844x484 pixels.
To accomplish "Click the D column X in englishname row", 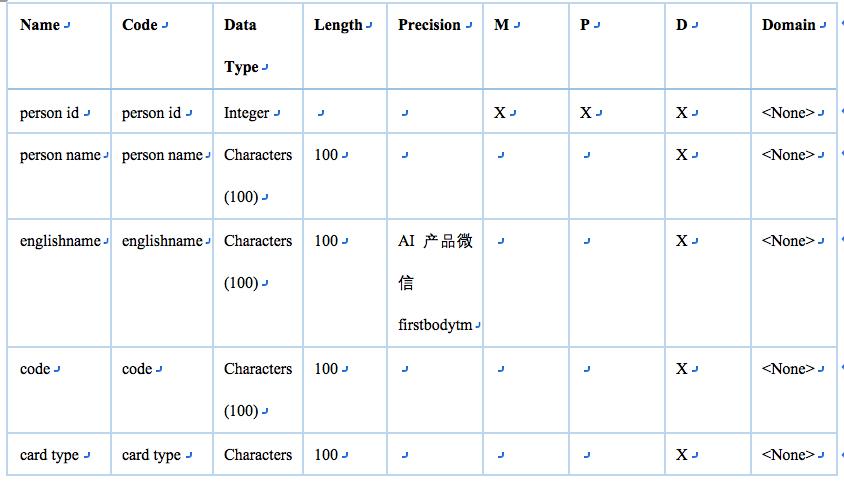I will [681, 241].
